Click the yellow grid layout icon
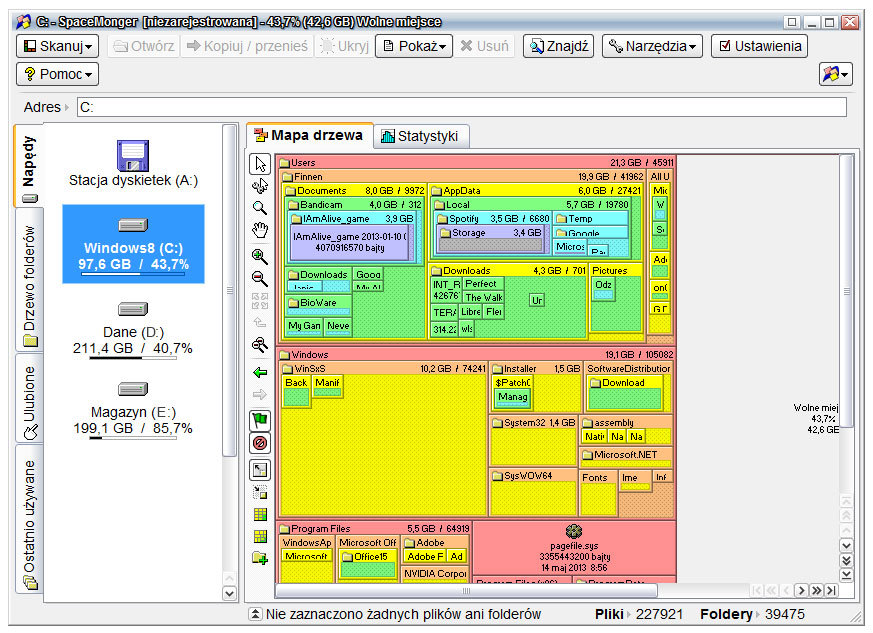This screenshot has height=633, width=873. click(x=260, y=536)
